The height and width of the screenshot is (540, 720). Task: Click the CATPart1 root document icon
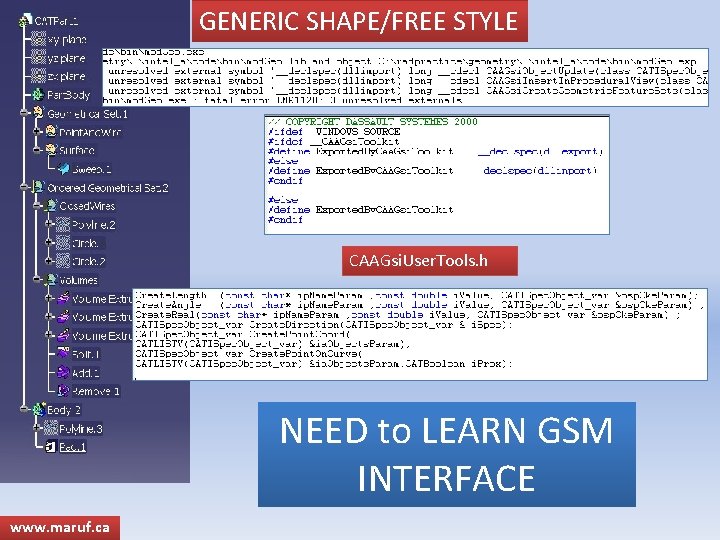pos(26,21)
